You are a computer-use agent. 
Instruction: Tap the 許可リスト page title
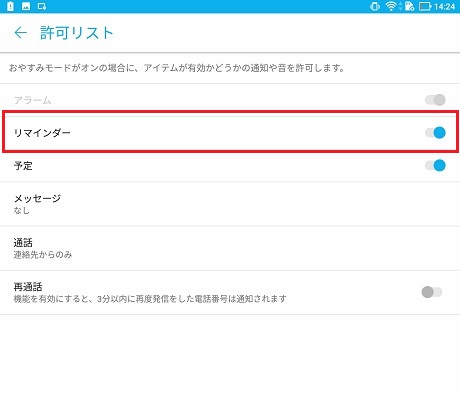tap(77, 33)
